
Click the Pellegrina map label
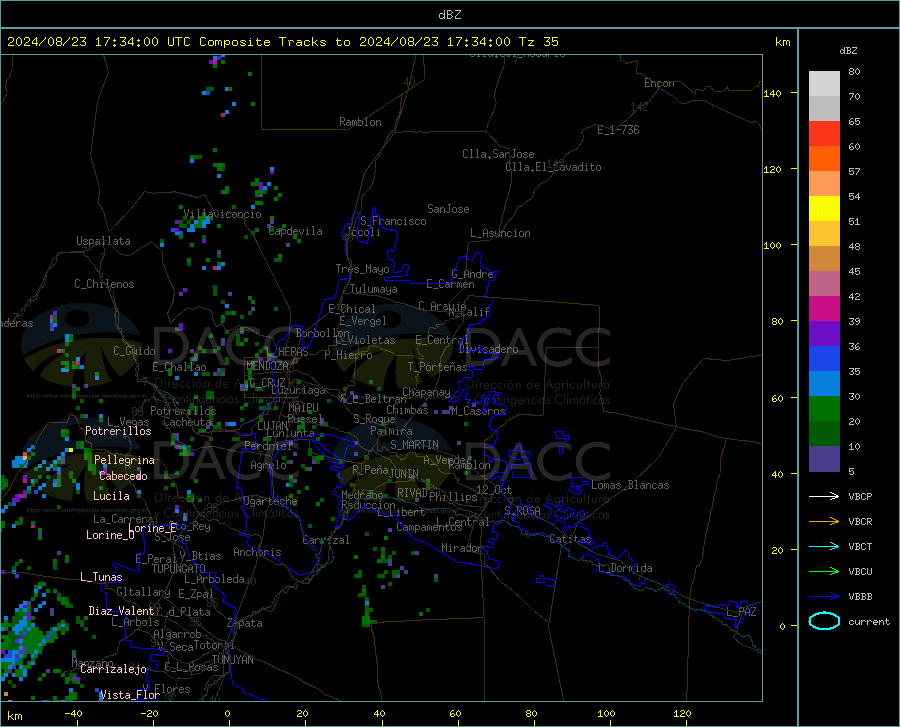124,460
